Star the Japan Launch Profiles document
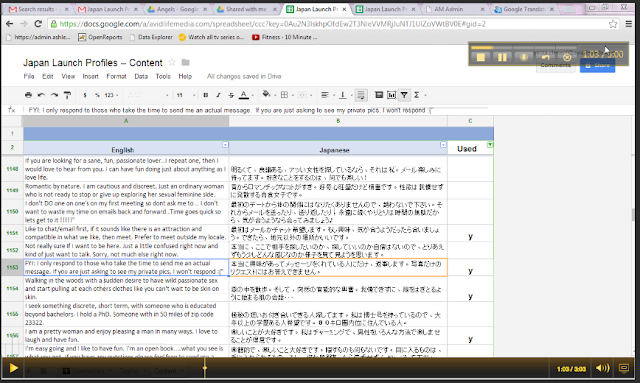Image resolution: width=640 pixels, height=383 pixels. pyautogui.click(x=172, y=62)
